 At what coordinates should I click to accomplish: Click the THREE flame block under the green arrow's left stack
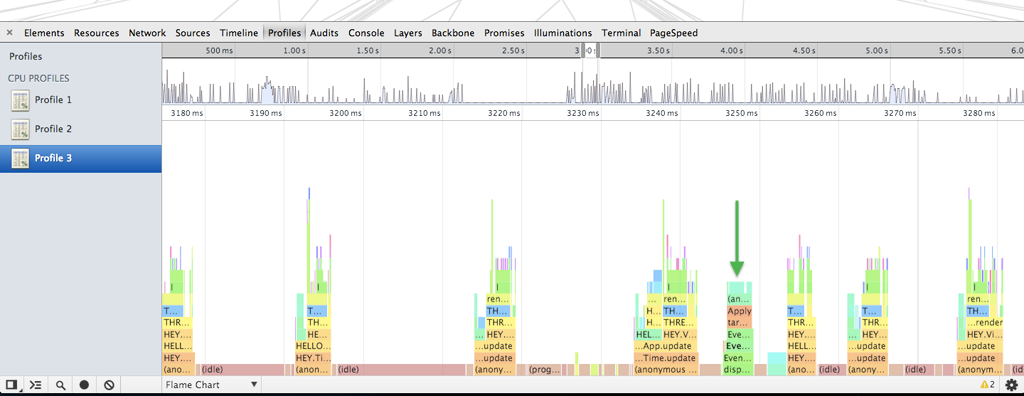679,323
